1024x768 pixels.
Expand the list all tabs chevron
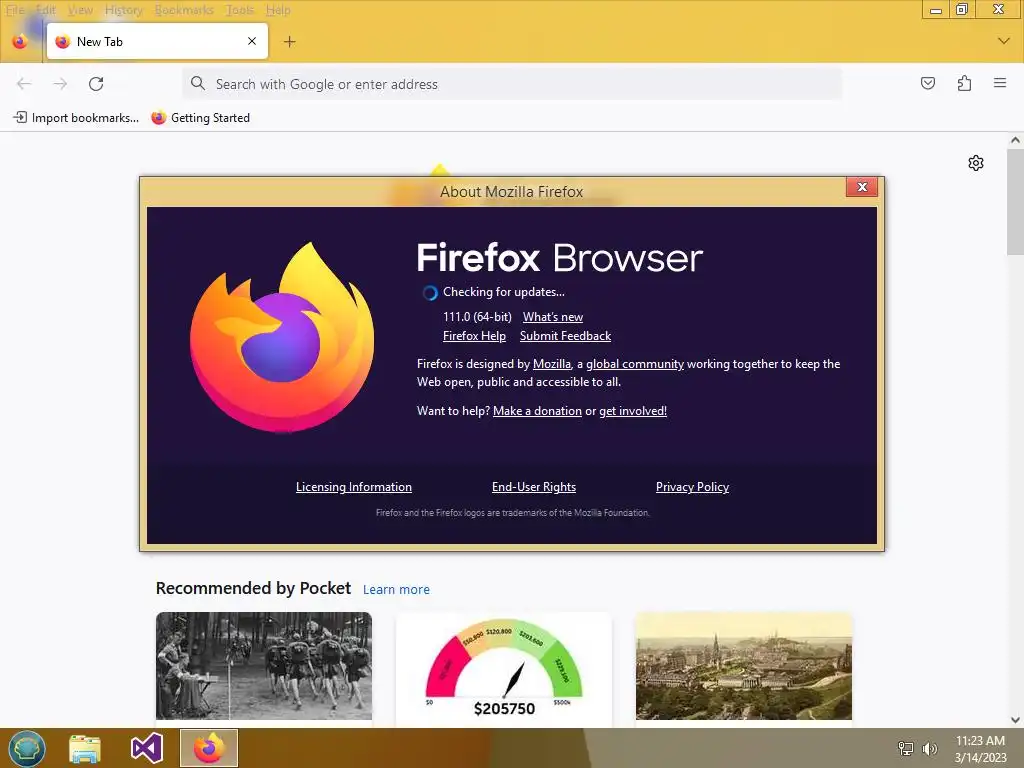1004,41
